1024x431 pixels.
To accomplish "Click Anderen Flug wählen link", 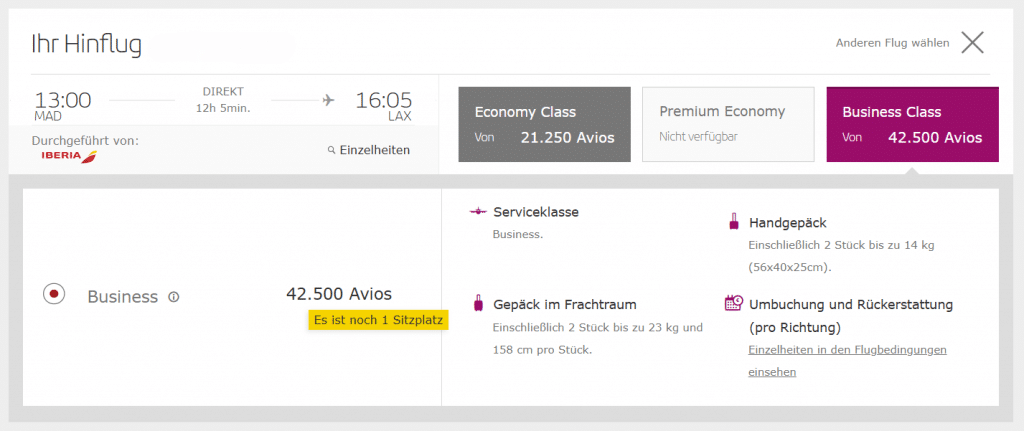I will point(892,43).
